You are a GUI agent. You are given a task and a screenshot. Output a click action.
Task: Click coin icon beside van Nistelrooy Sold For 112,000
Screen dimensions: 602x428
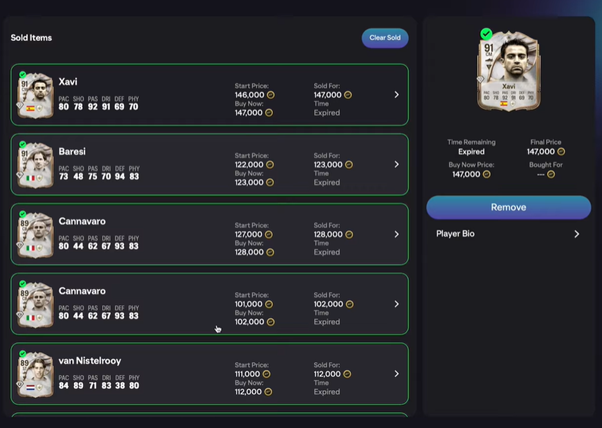347,374
